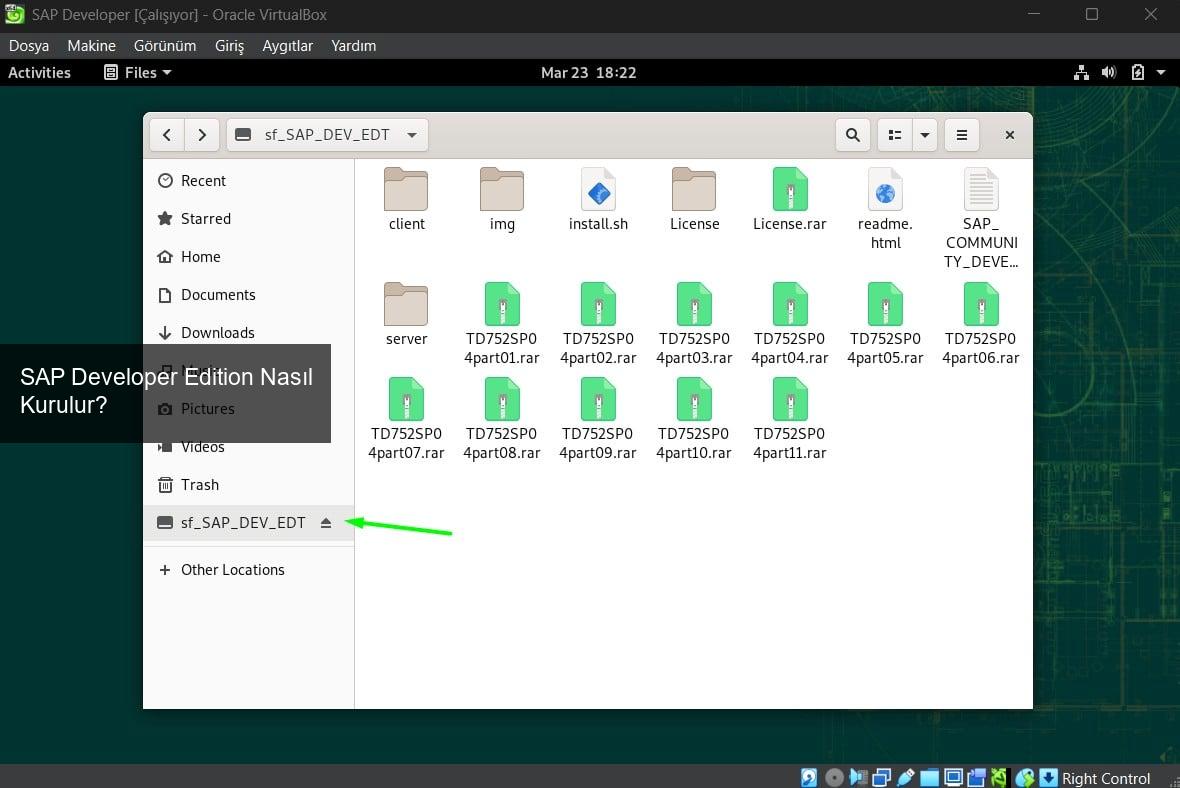Open the Aygıtlar menu in VirtualBox
The height and width of the screenshot is (788, 1180).
[287, 46]
